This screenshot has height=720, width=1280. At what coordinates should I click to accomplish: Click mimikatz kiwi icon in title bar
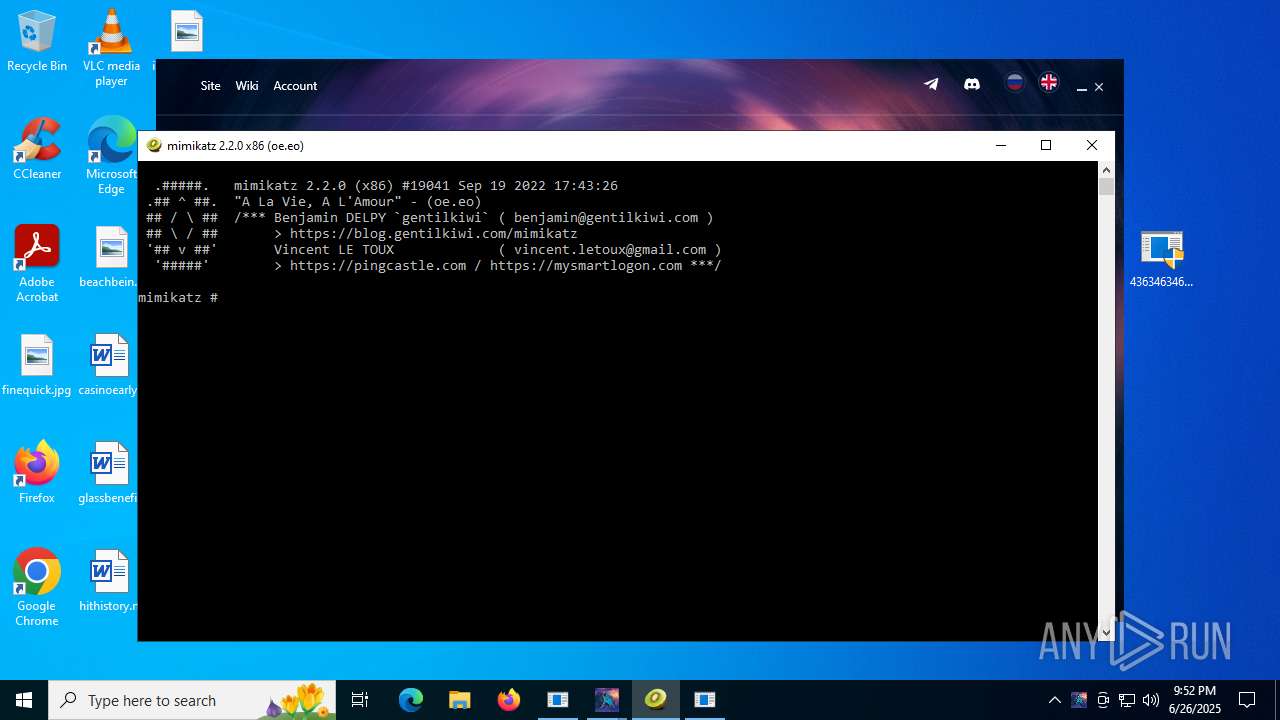154,145
